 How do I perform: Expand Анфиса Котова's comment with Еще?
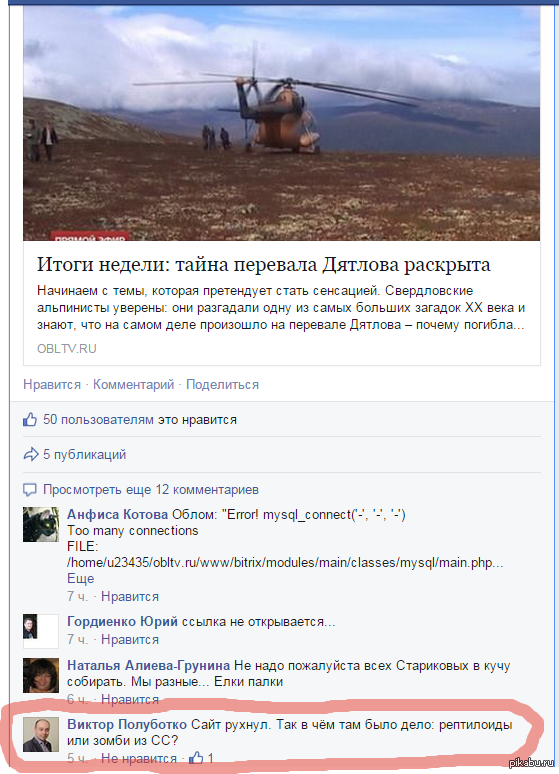[80, 579]
